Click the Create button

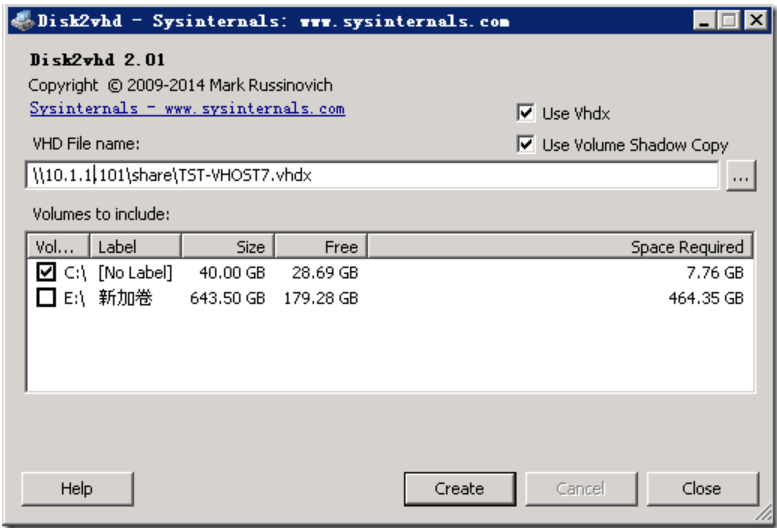click(459, 488)
